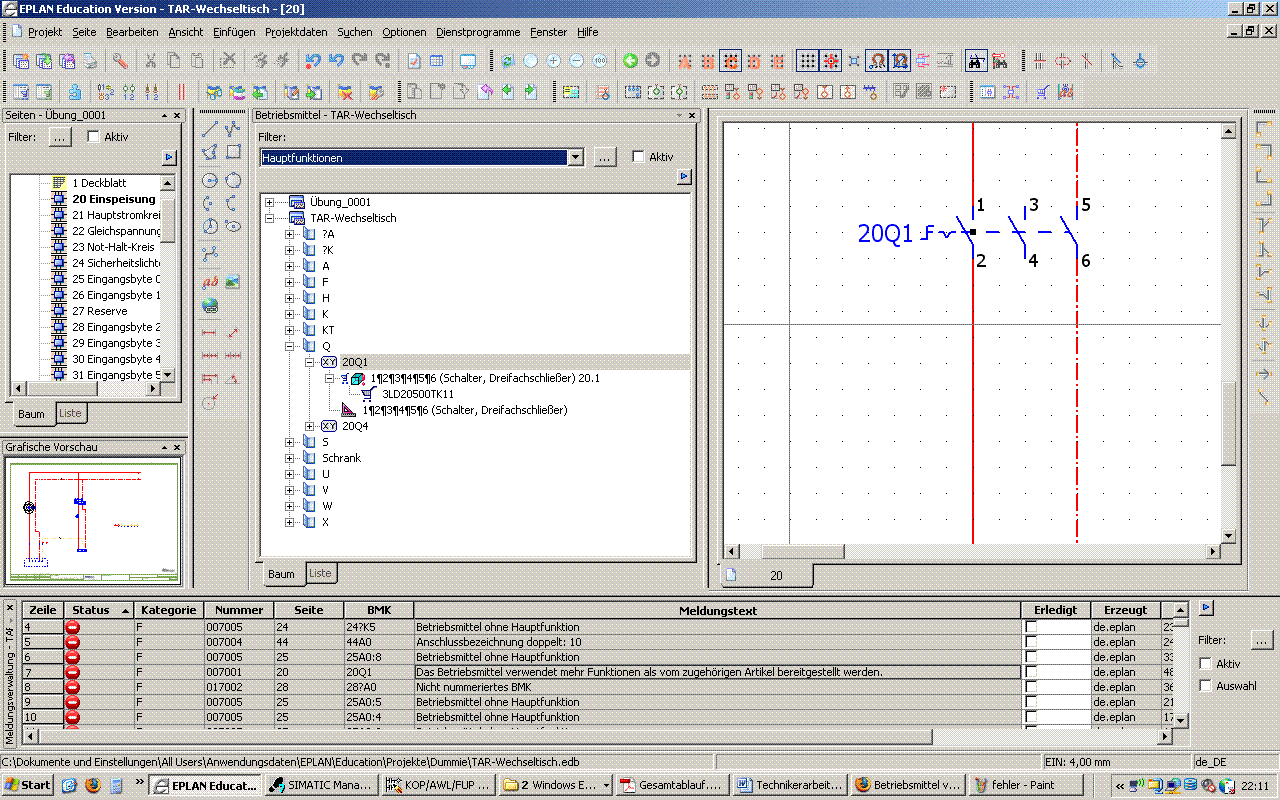
Task: Click the binoculars find icon
Action: click(977, 61)
